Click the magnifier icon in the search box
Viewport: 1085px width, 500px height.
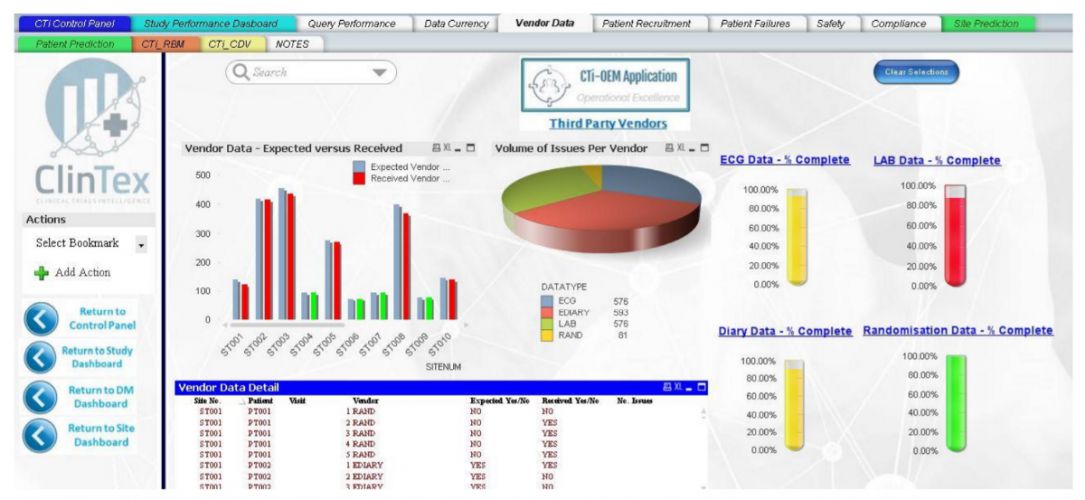click(241, 72)
